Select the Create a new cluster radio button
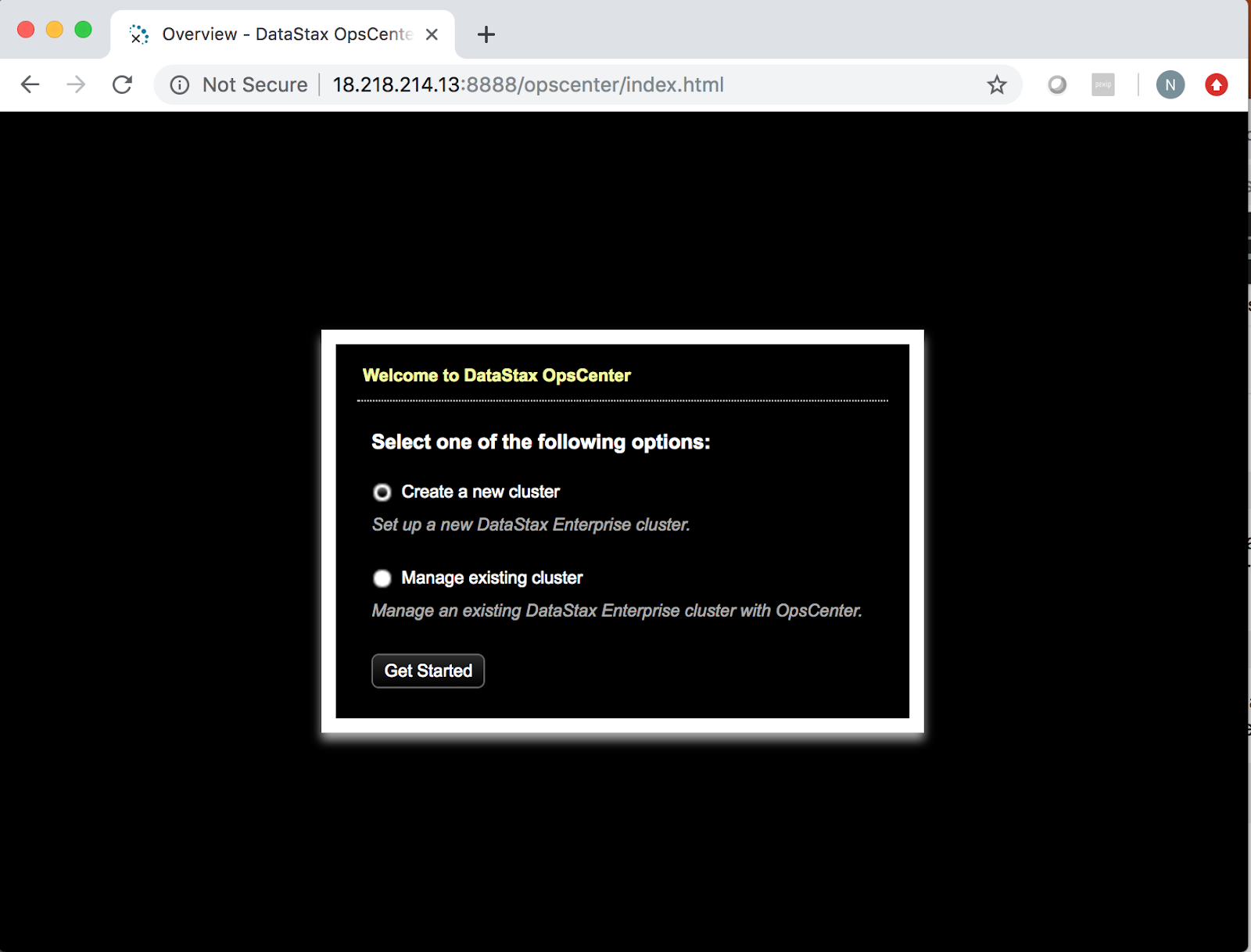Screen dimensions: 1251x952 pyautogui.click(x=382, y=492)
